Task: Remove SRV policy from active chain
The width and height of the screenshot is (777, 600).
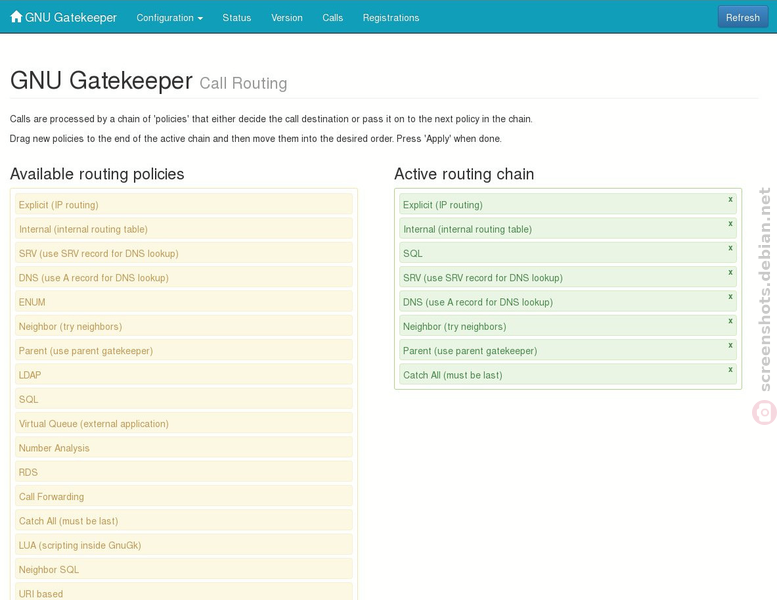Action: [730, 272]
